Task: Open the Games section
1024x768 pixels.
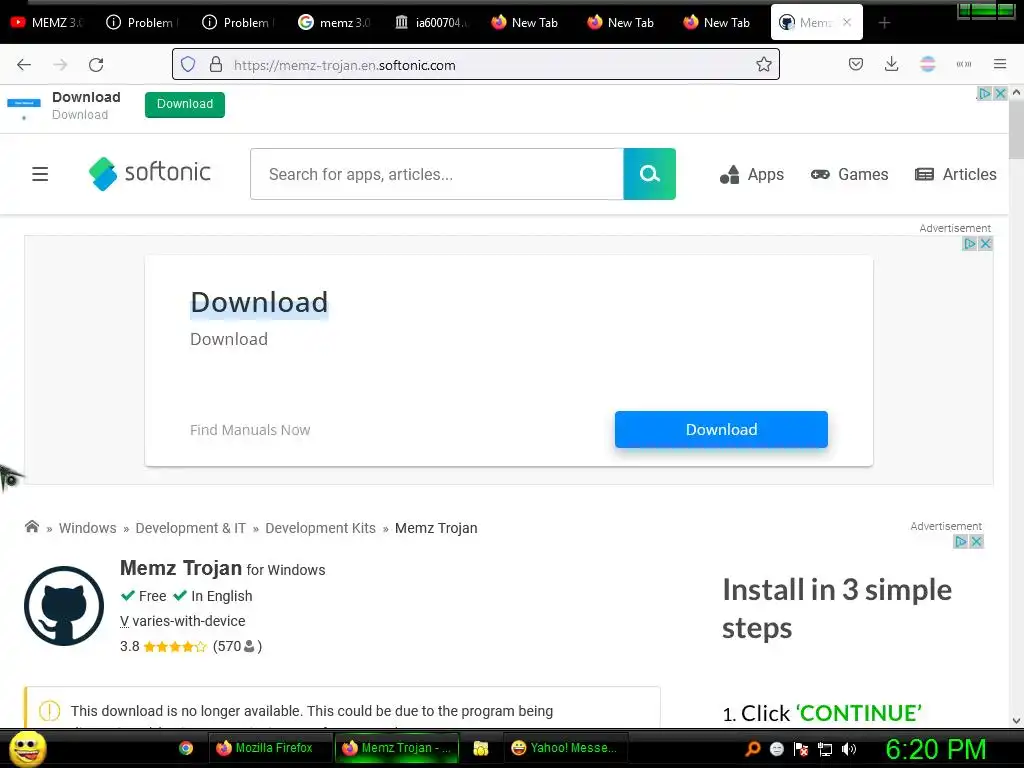Action: [x=850, y=174]
